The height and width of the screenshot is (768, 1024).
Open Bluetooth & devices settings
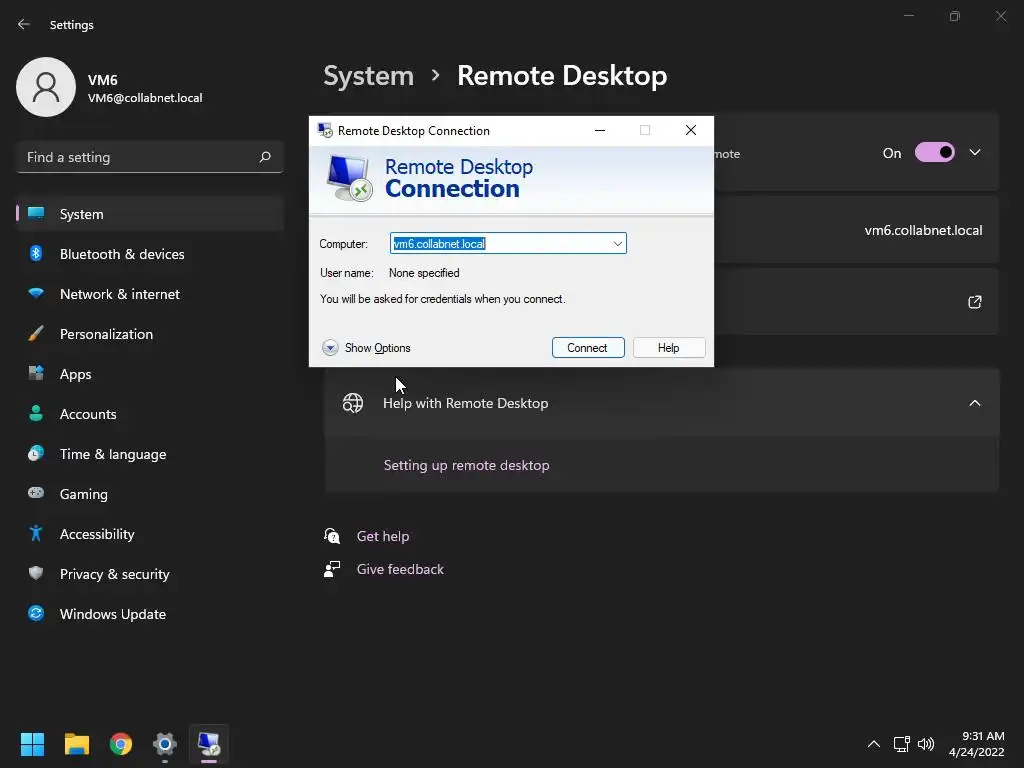pos(150,254)
